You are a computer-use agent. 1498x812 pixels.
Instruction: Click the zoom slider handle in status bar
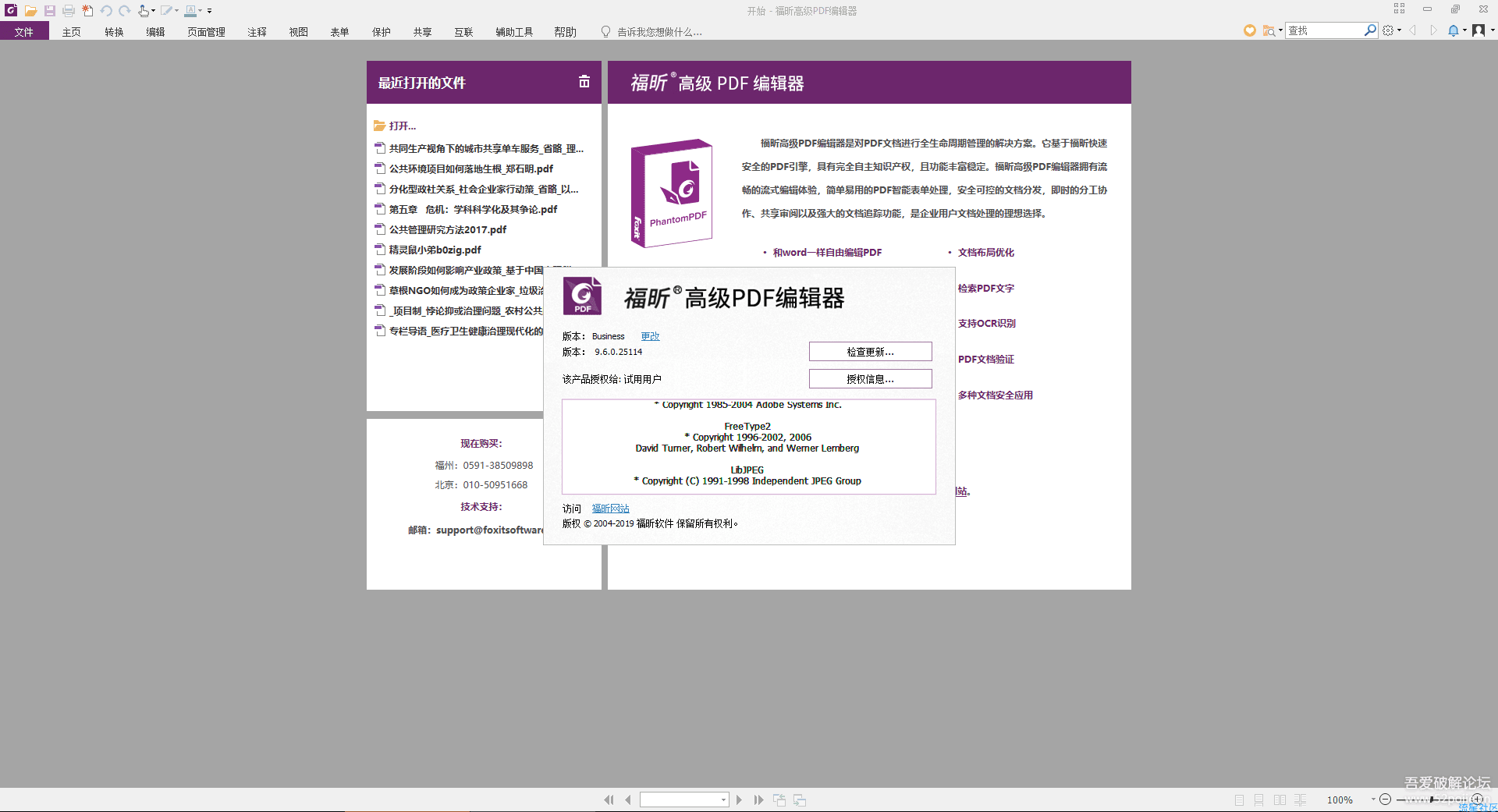pos(1432,800)
